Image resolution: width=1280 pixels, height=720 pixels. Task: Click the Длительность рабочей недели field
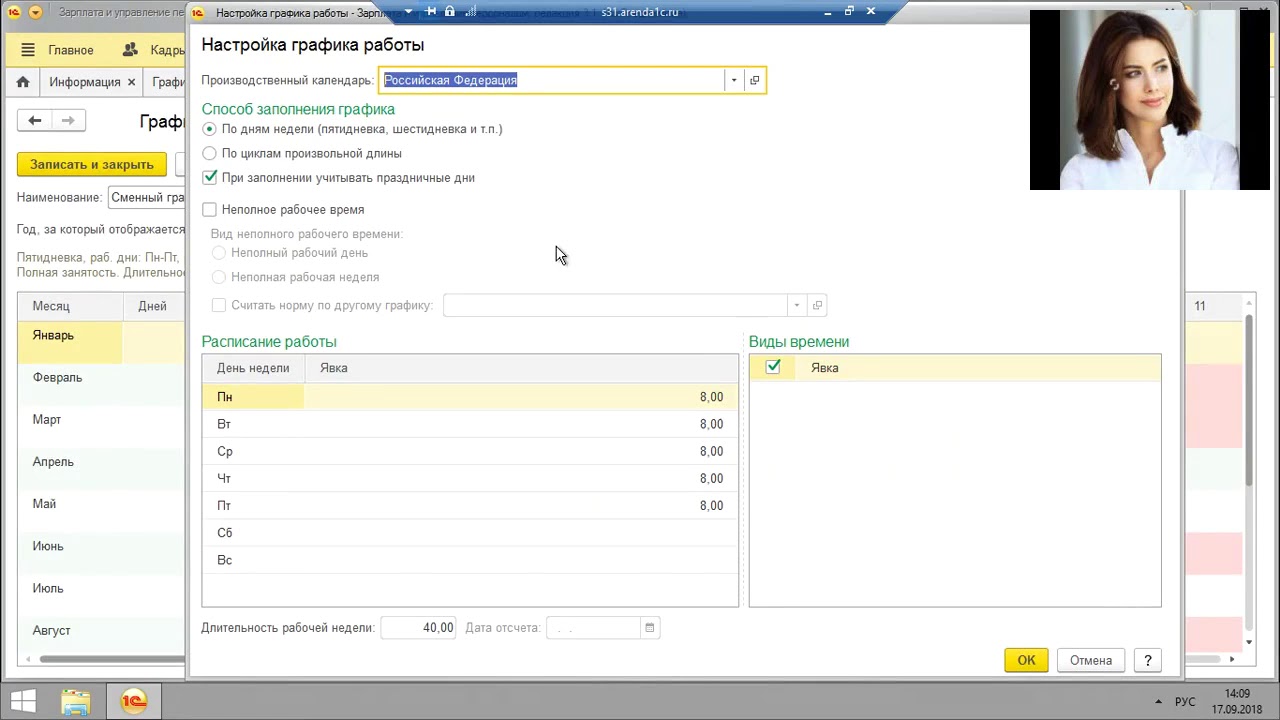pyautogui.click(x=418, y=628)
